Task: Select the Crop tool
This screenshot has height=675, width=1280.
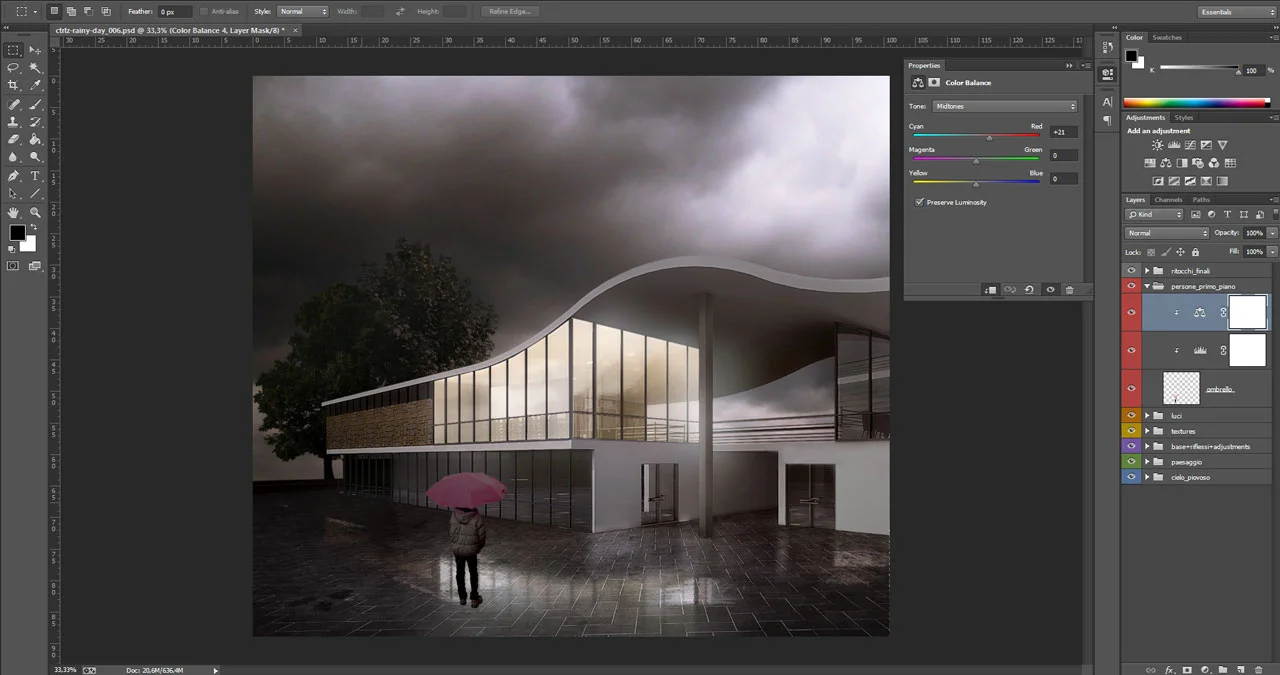Action: tap(14, 85)
